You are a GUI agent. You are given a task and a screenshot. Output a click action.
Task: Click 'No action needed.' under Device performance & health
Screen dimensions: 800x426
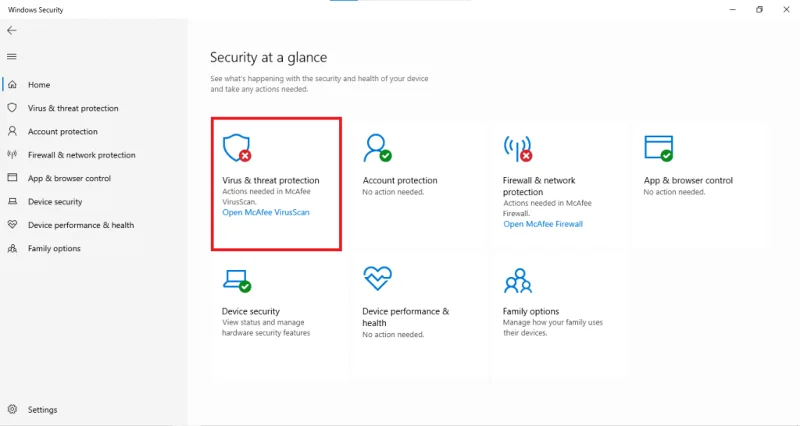pos(393,335)
